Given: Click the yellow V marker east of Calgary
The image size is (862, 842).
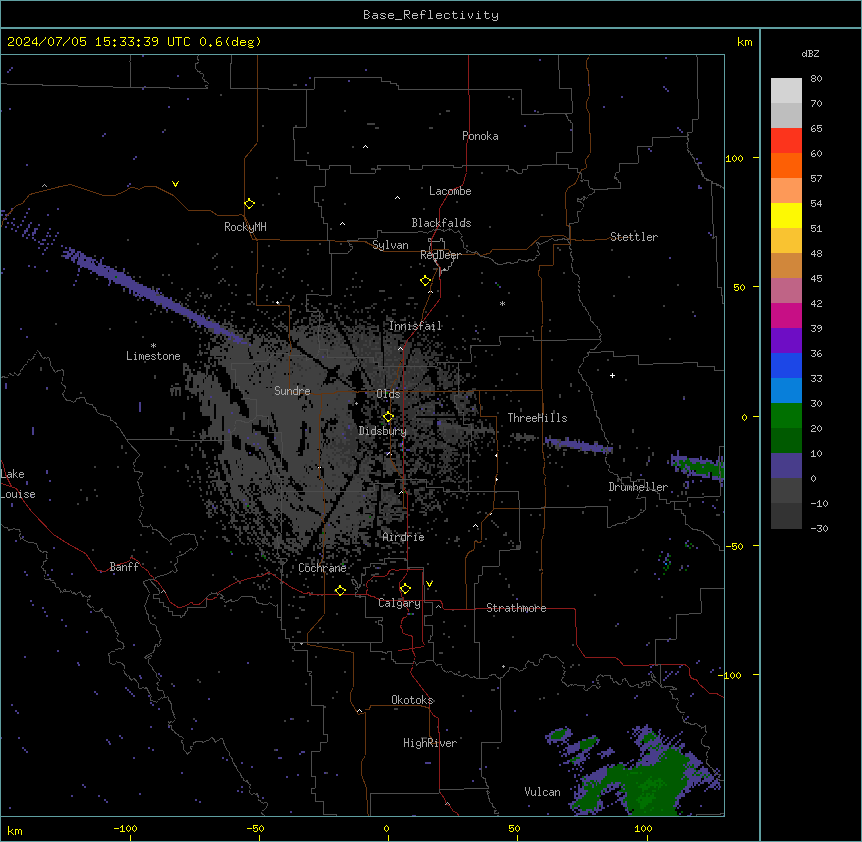Looking at the screenshot, I should point(429,584).
